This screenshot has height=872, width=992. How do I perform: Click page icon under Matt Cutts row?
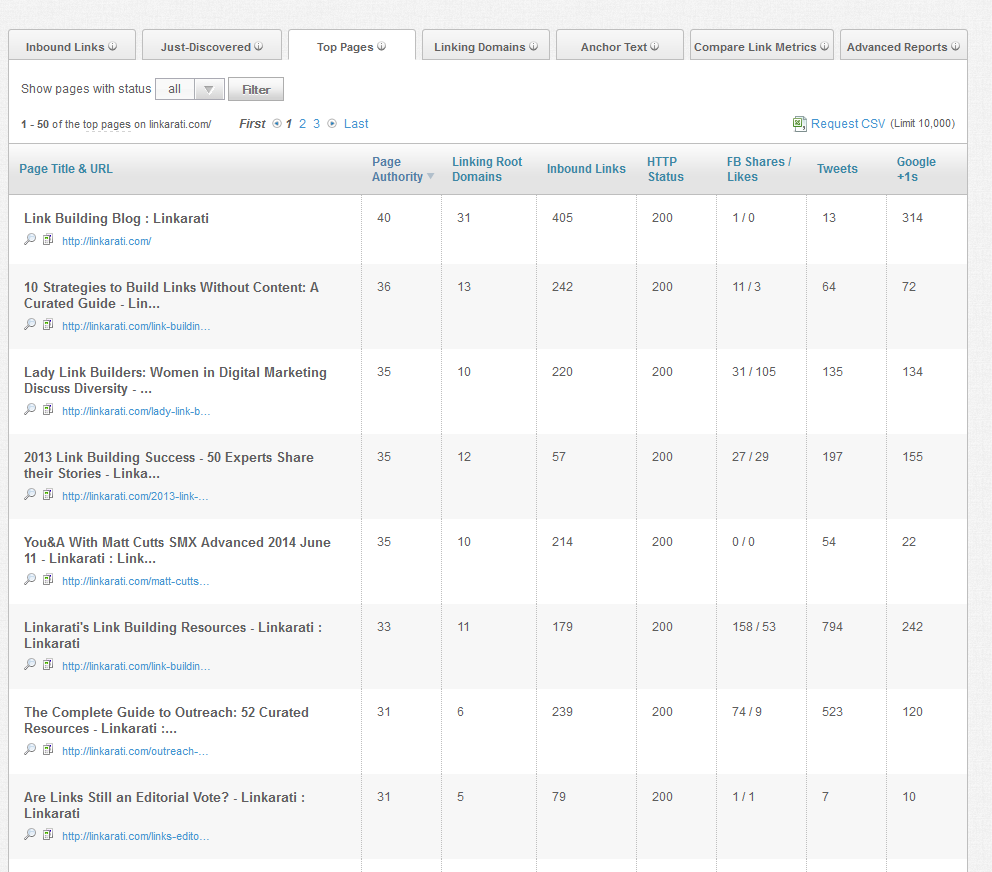[48, 580]
